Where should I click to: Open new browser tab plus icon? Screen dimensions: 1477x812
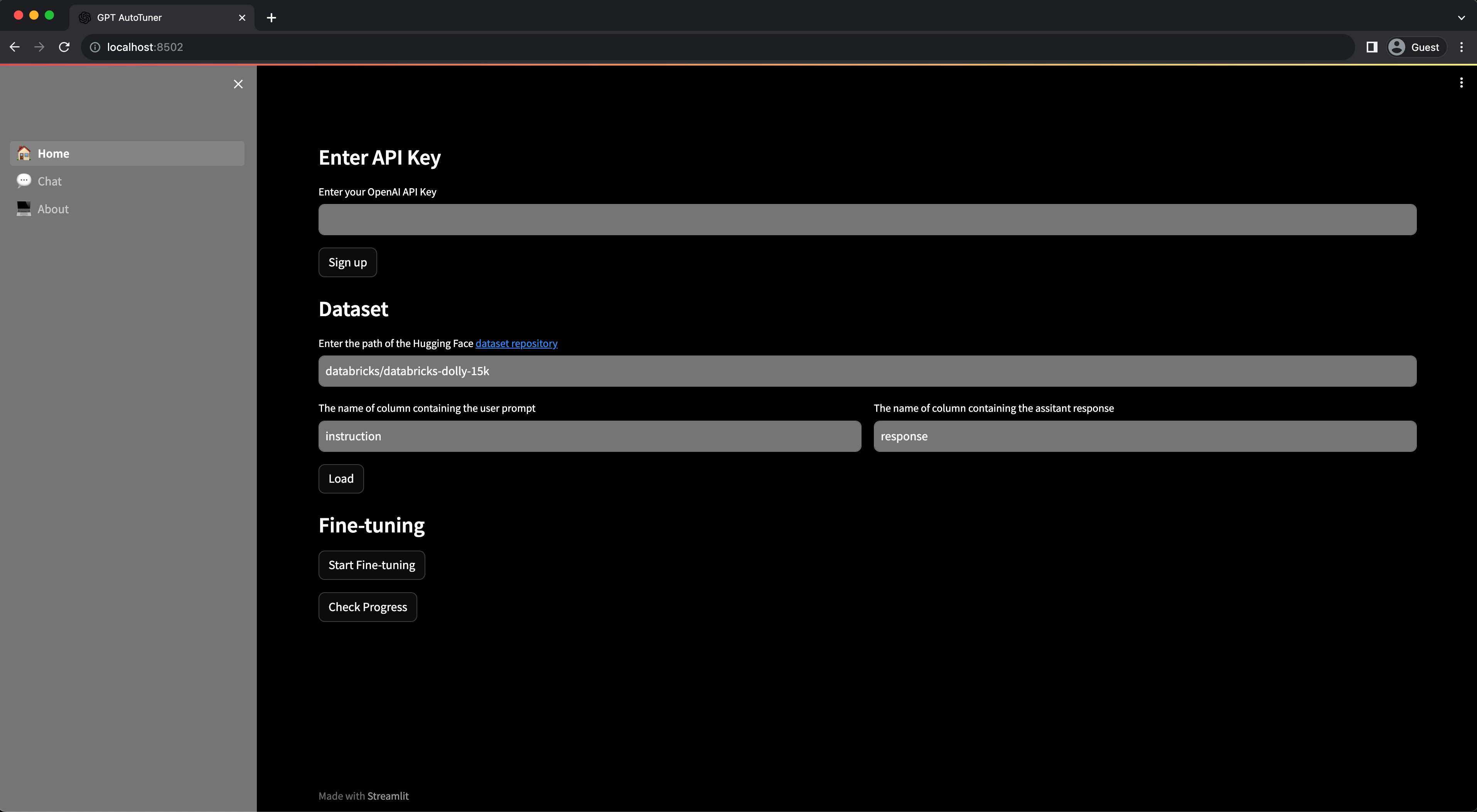coord(271,18)
